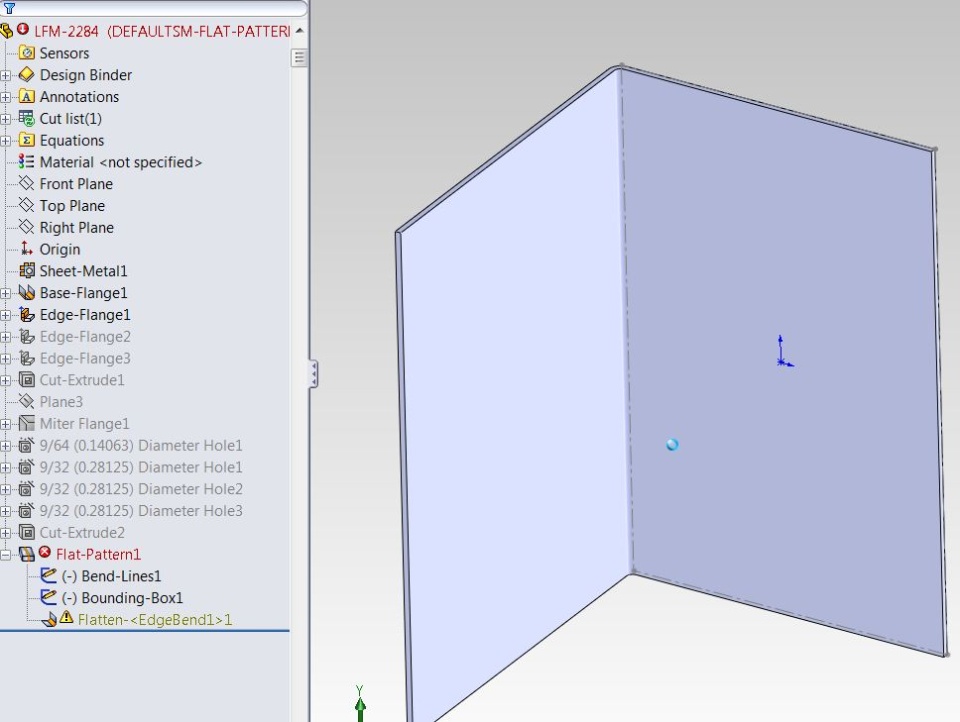Click the Origin icon in tree

26,249
